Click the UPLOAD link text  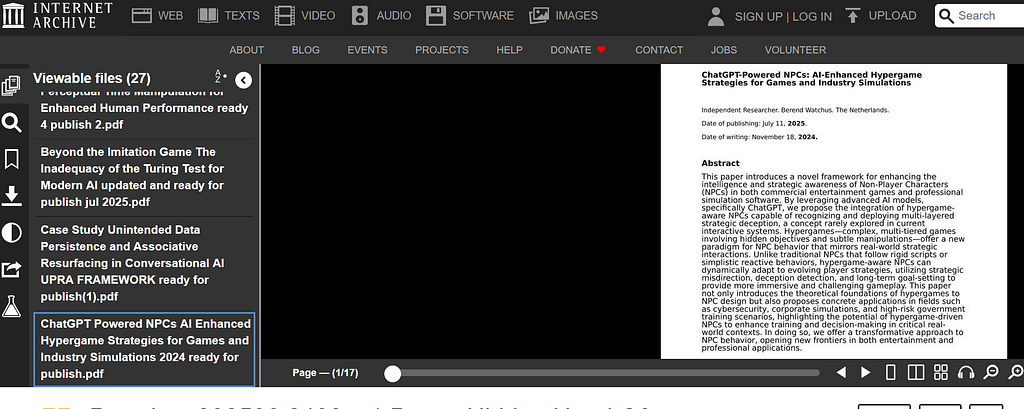tap(892, 16)
